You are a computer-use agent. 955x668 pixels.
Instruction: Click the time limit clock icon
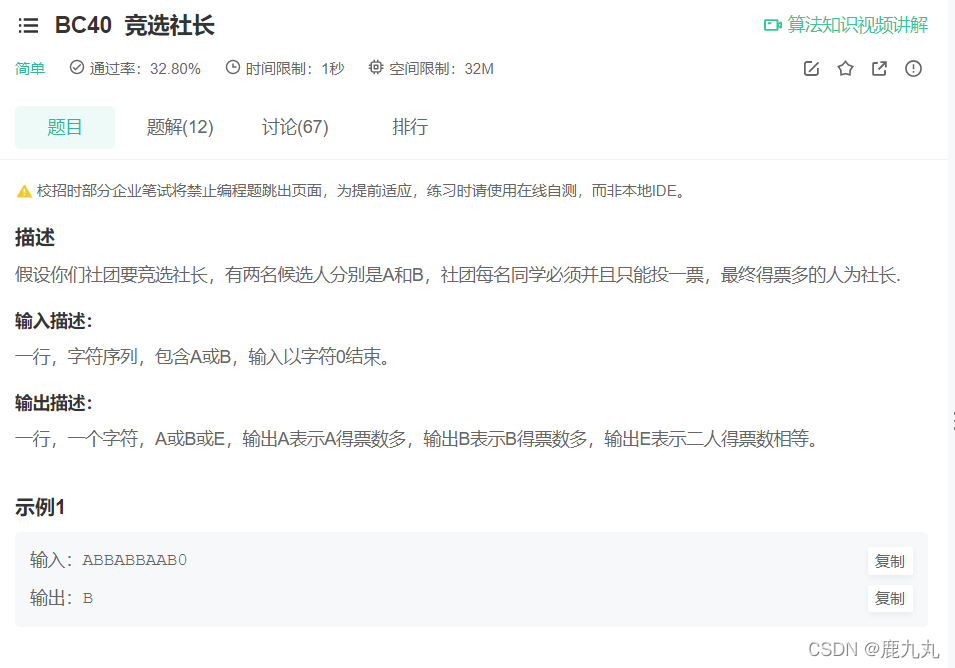pyautogui.click(x=233, y=67)
